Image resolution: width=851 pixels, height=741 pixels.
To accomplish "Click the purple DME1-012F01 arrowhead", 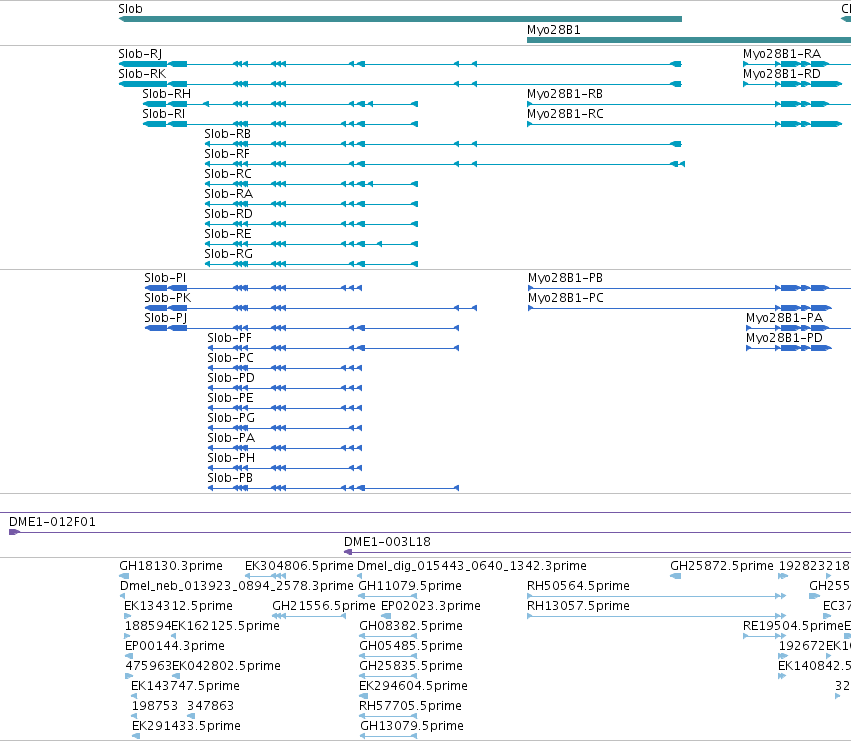I will point(14,532).
